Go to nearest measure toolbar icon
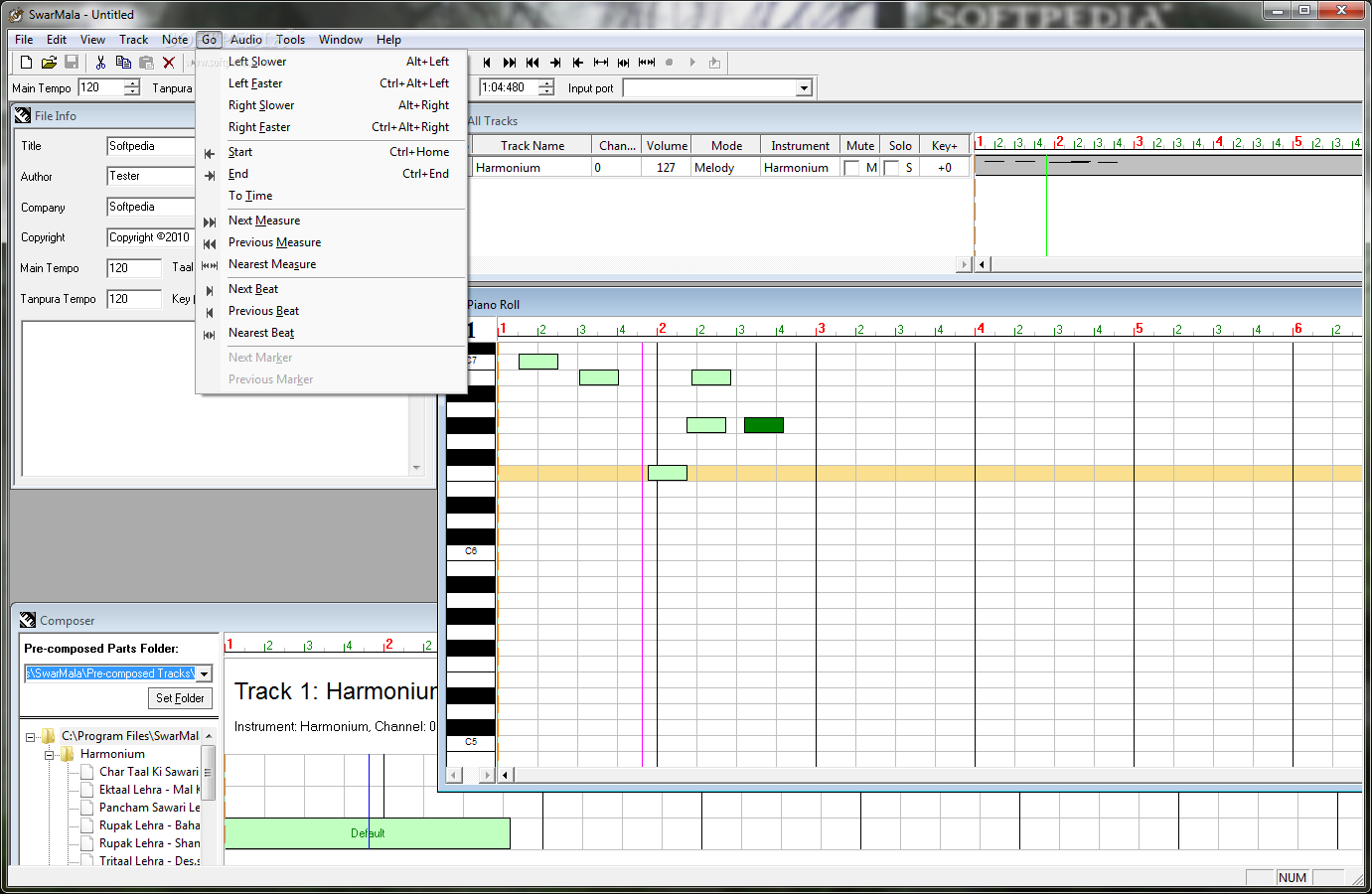This screenshot has width=1372, height=894. [x=647, y=63]
